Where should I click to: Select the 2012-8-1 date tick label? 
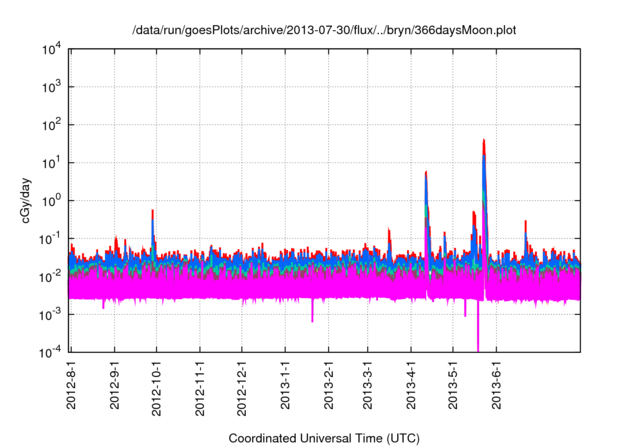(73, 388)
